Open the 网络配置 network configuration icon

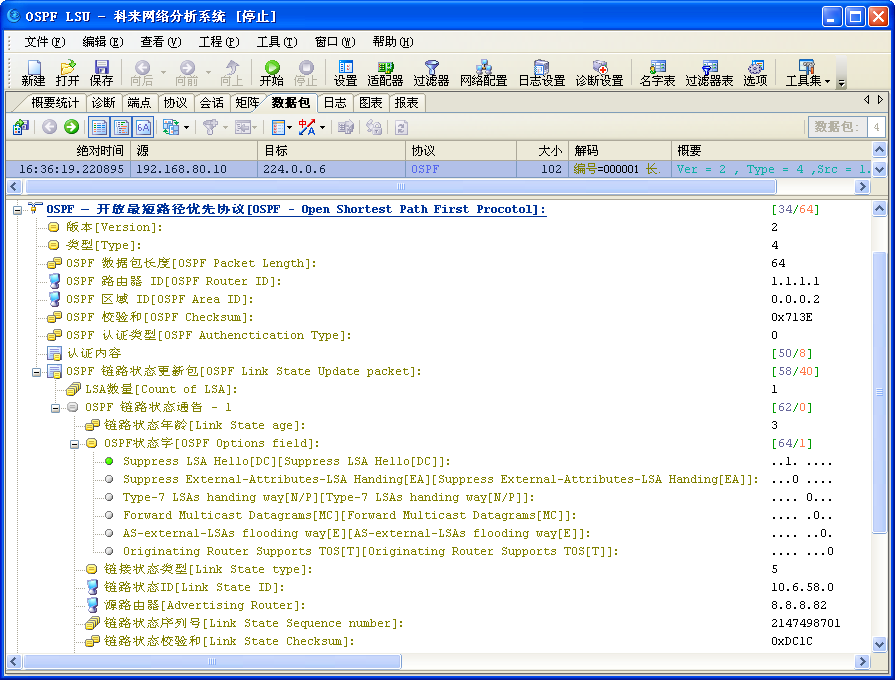click(483, 72)
